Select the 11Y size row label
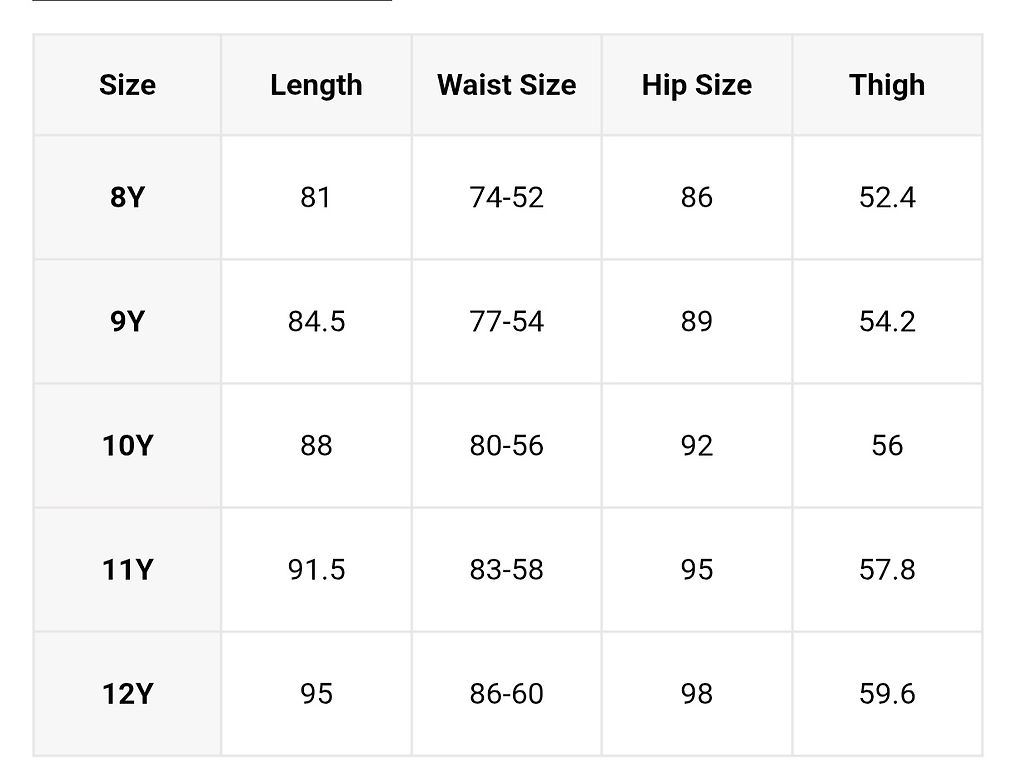 (127, 569)
